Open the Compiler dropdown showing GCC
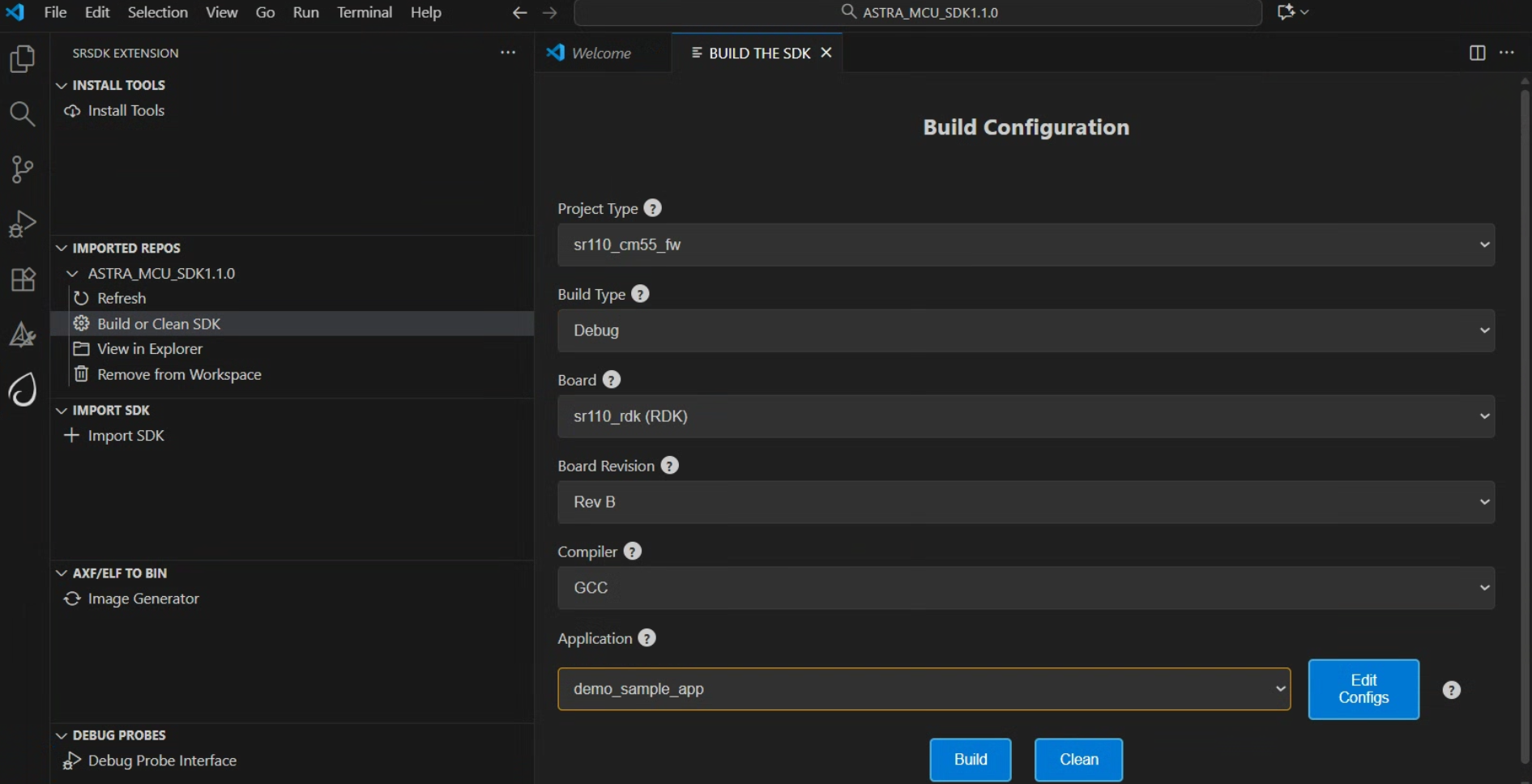 click(1025, 588)
